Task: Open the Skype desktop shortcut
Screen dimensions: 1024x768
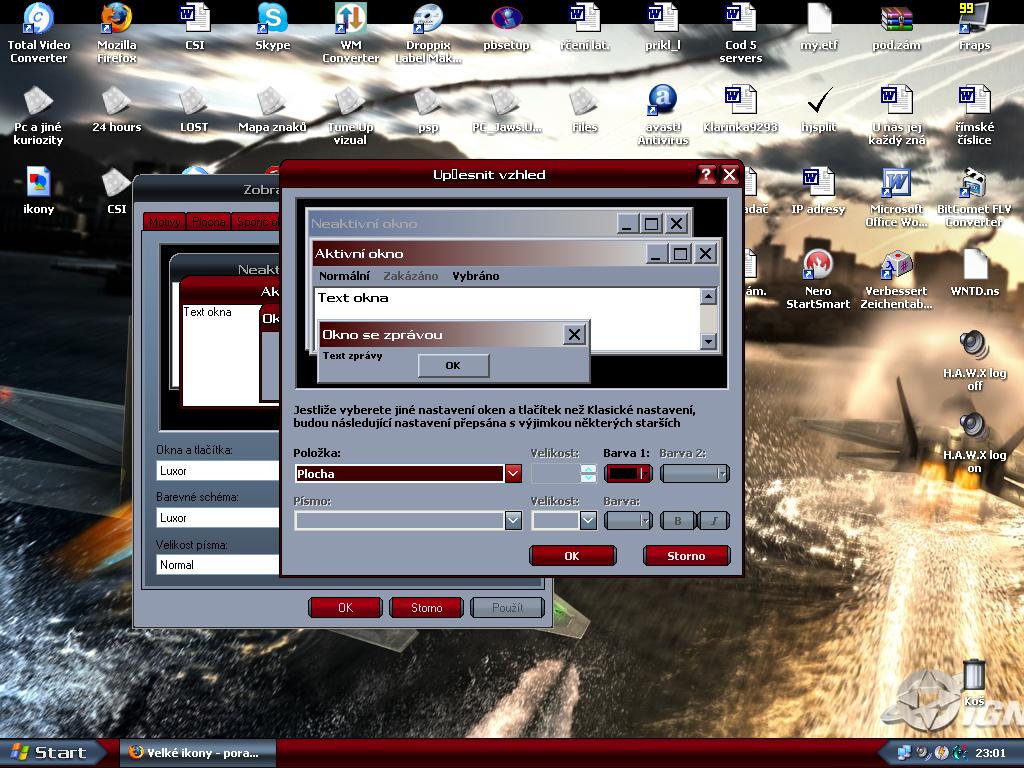Action: click(x=272, y=20)
